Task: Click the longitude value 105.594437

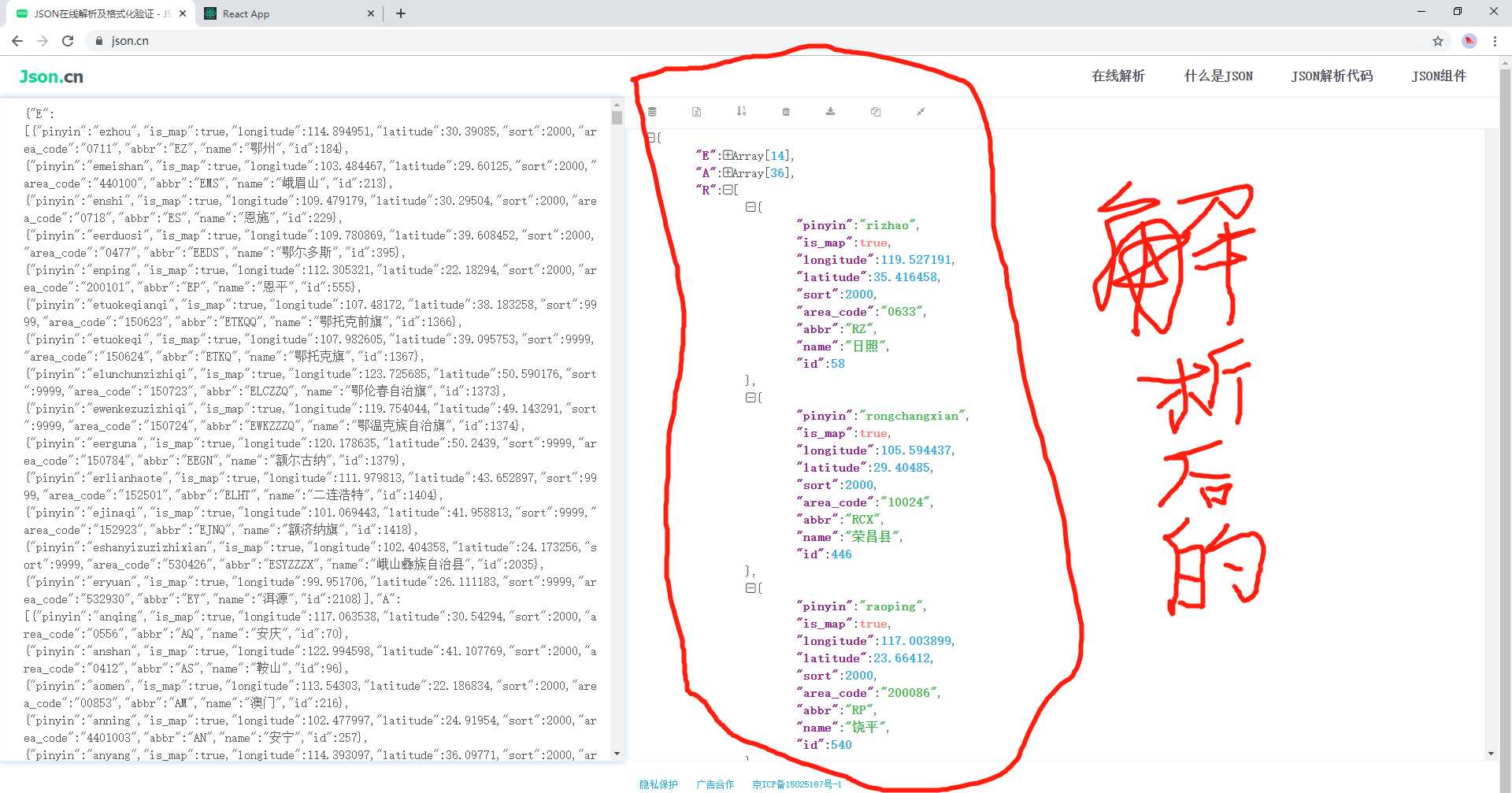Action: (x=916, y=450)
